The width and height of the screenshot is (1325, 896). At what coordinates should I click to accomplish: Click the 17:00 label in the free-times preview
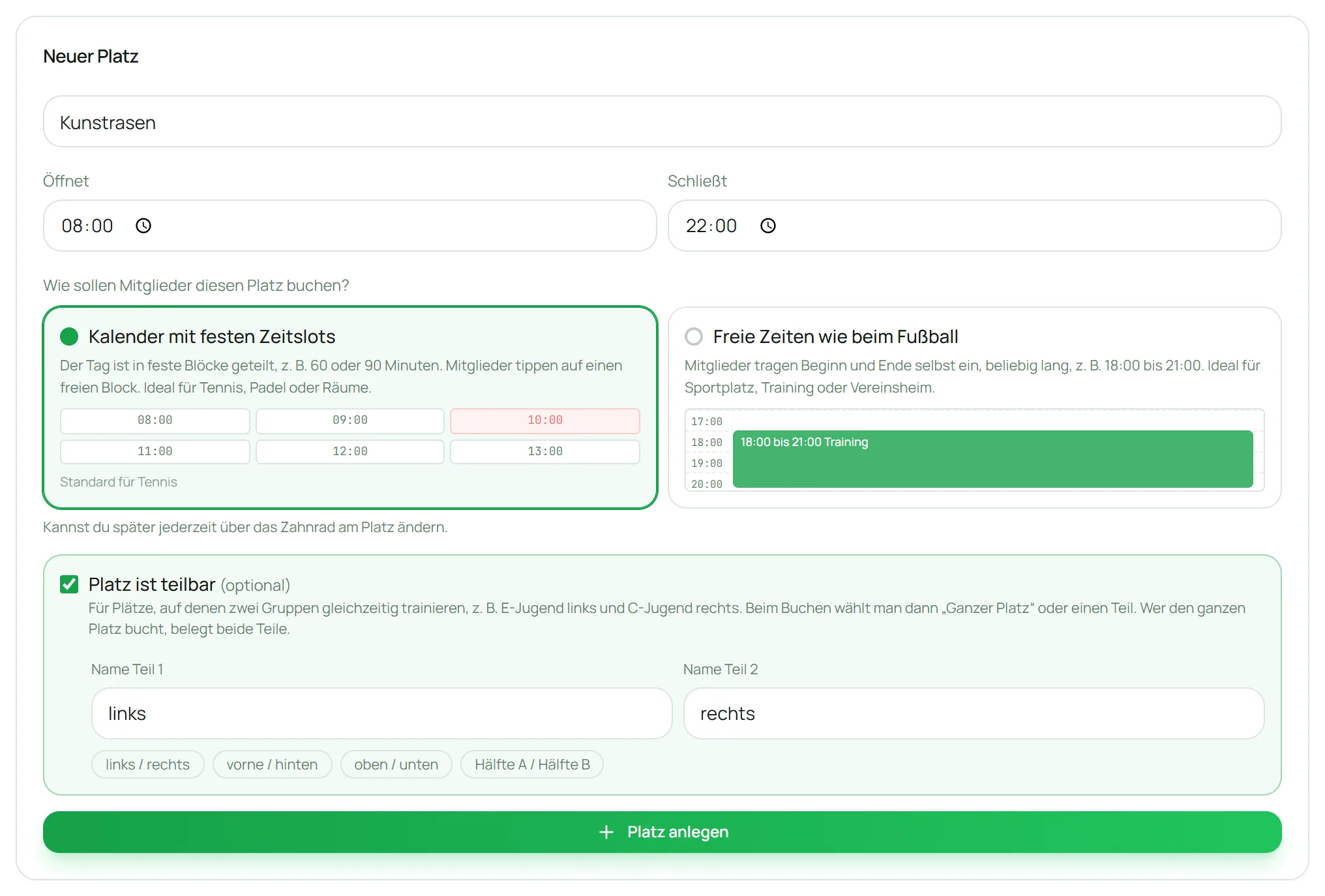coord(707,422)
